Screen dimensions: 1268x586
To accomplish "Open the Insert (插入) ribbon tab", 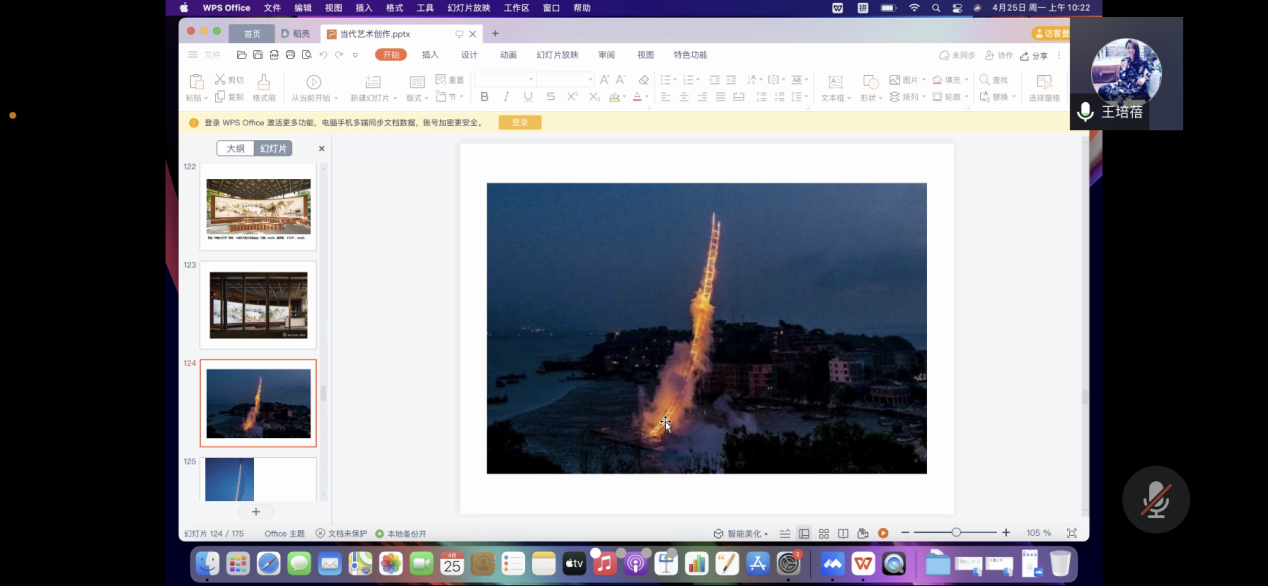I will 430,55.
